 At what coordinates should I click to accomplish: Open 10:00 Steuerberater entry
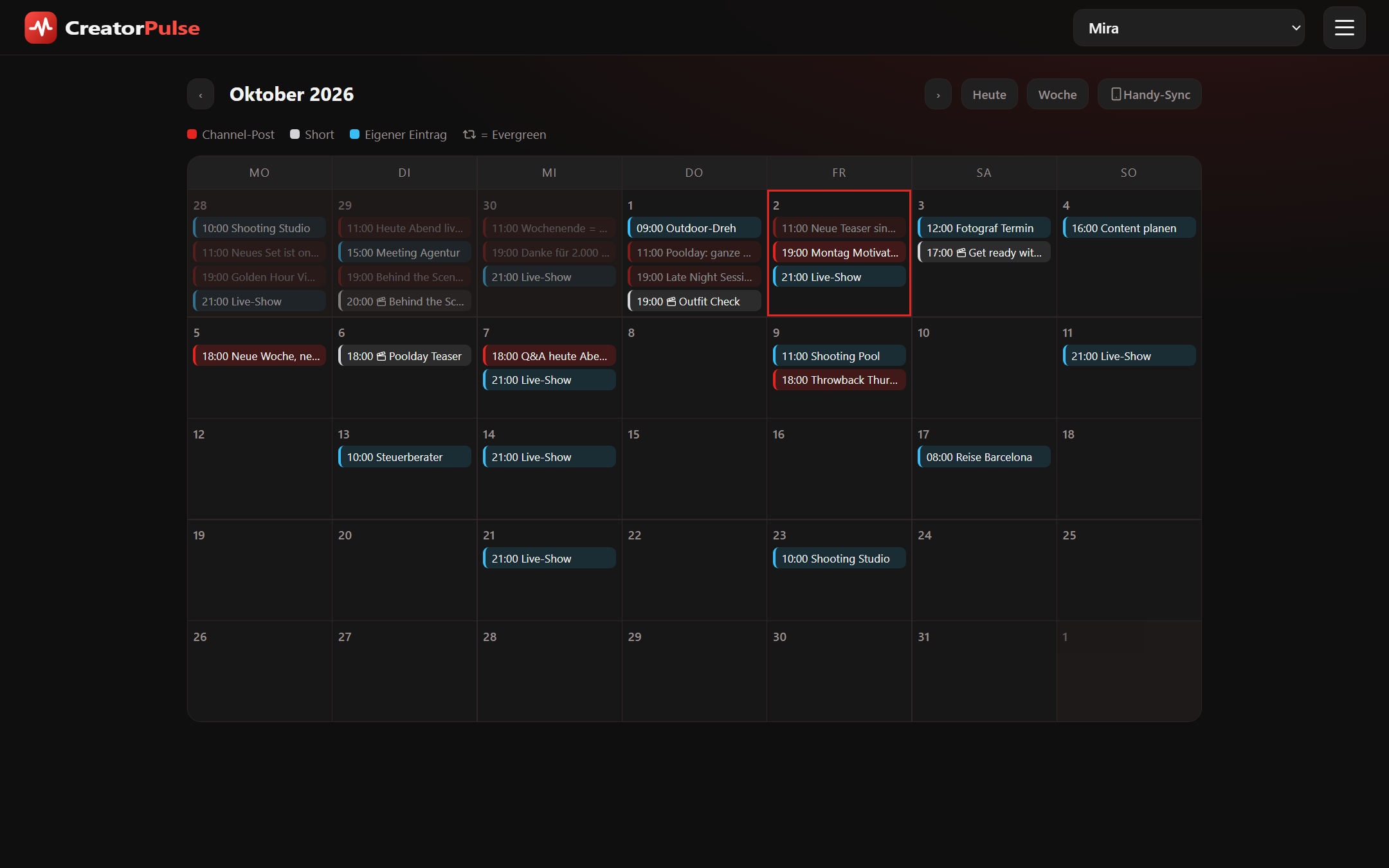[x=404, y=457]
